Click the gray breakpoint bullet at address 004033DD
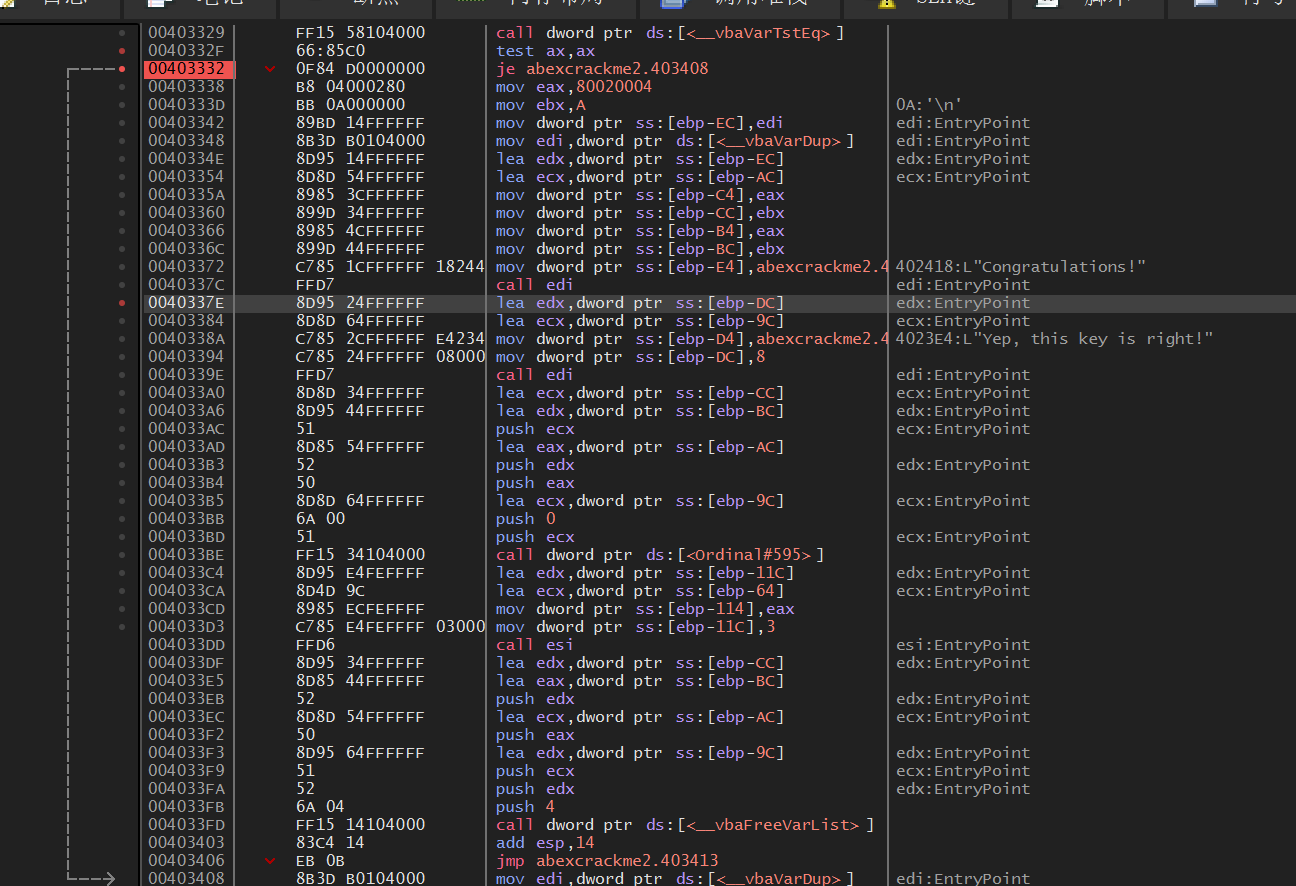Image resolution: width=1296 pixels, height=886 pixels. coord(122,645)
